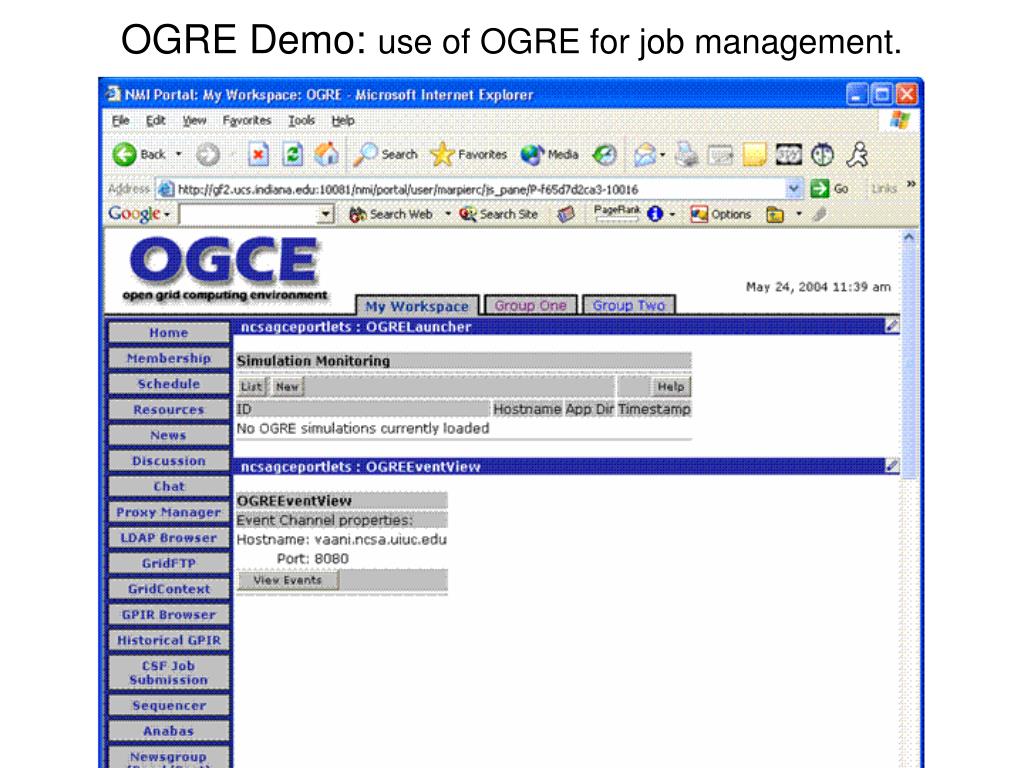1024x768 pixels.
Task: Open Discussion in the sidebar
Action: [169, 460]
